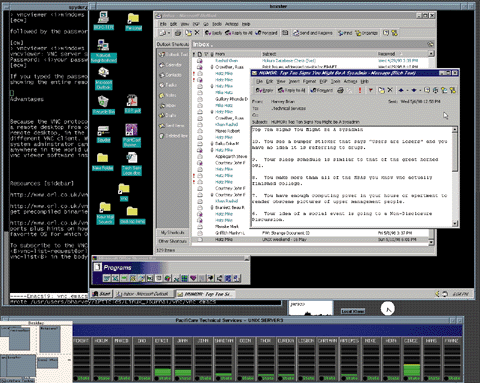Screen dimensions: 480x383
Task: Expand the New Mail dropdown arrow
Action: [169, 33]
